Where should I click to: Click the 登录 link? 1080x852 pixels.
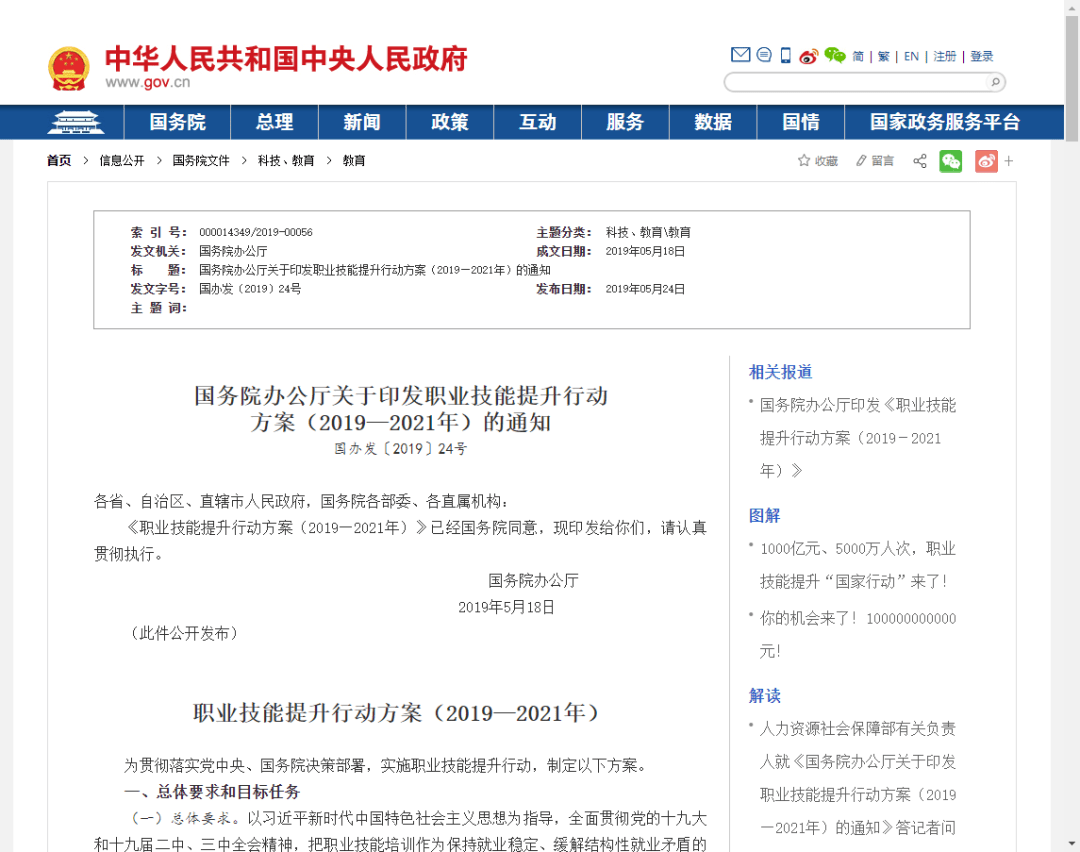click(982, 56)
